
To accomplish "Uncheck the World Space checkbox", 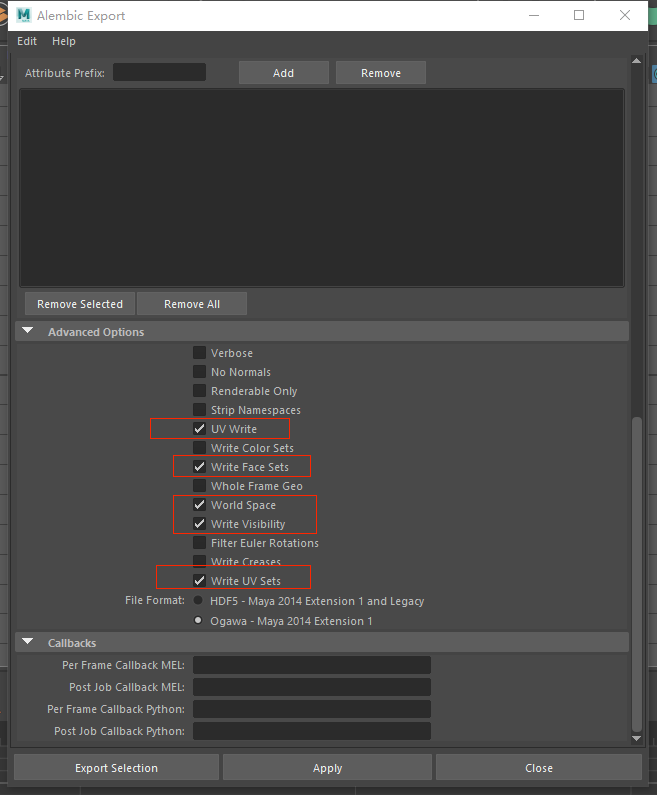I will [199, 504].
